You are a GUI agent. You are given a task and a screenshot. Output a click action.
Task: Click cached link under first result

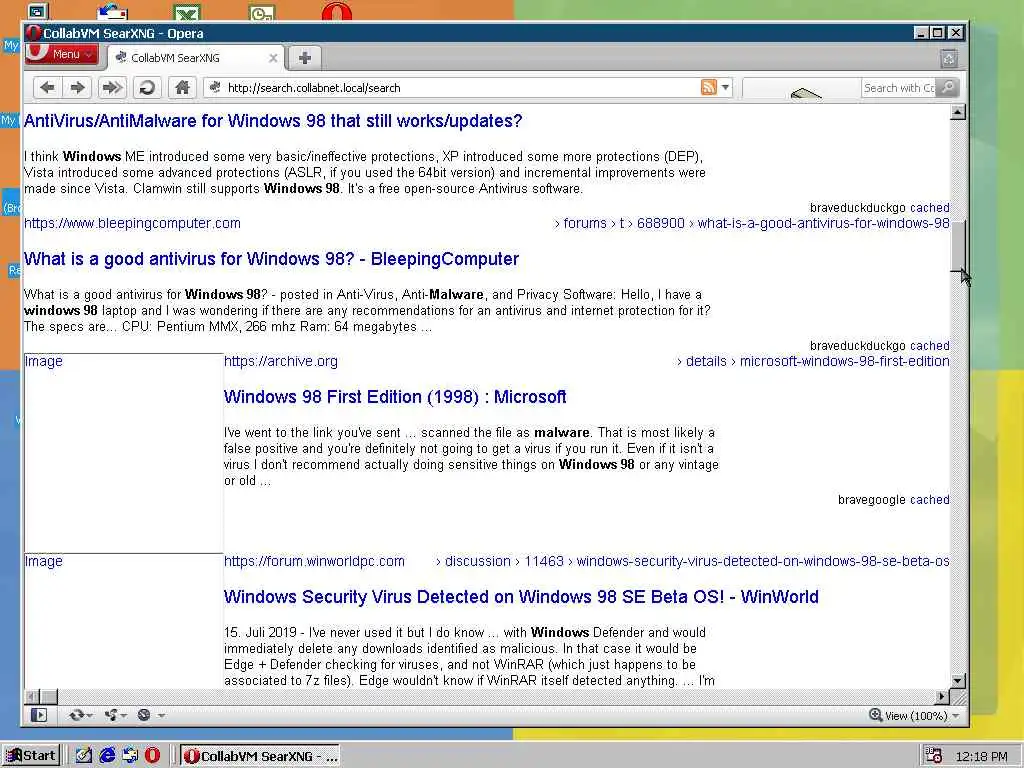[x=929, y=208]
